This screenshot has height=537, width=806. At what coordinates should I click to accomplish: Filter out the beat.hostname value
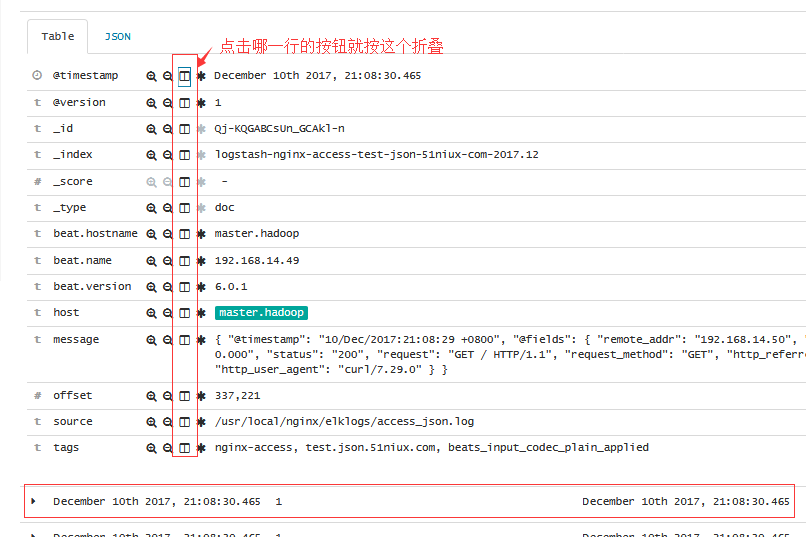(x=168, y=234)
